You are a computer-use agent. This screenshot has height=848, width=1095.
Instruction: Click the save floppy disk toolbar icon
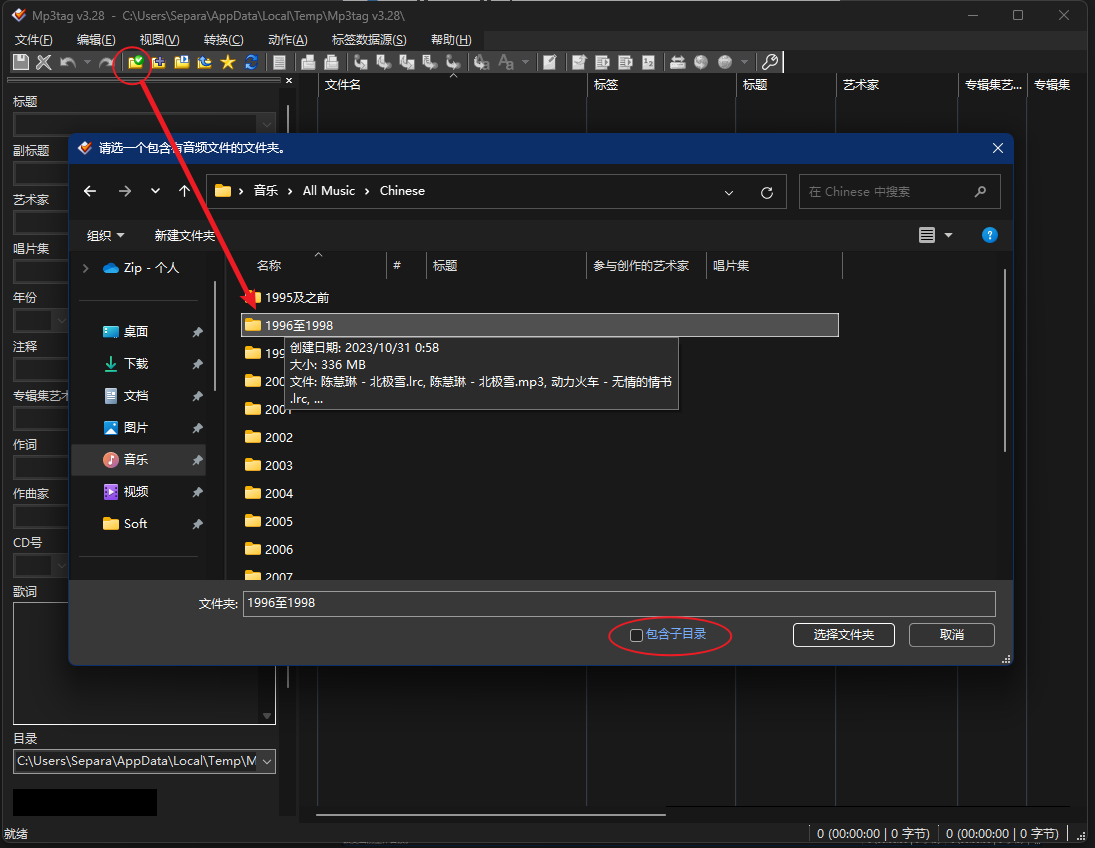[20, 62]
